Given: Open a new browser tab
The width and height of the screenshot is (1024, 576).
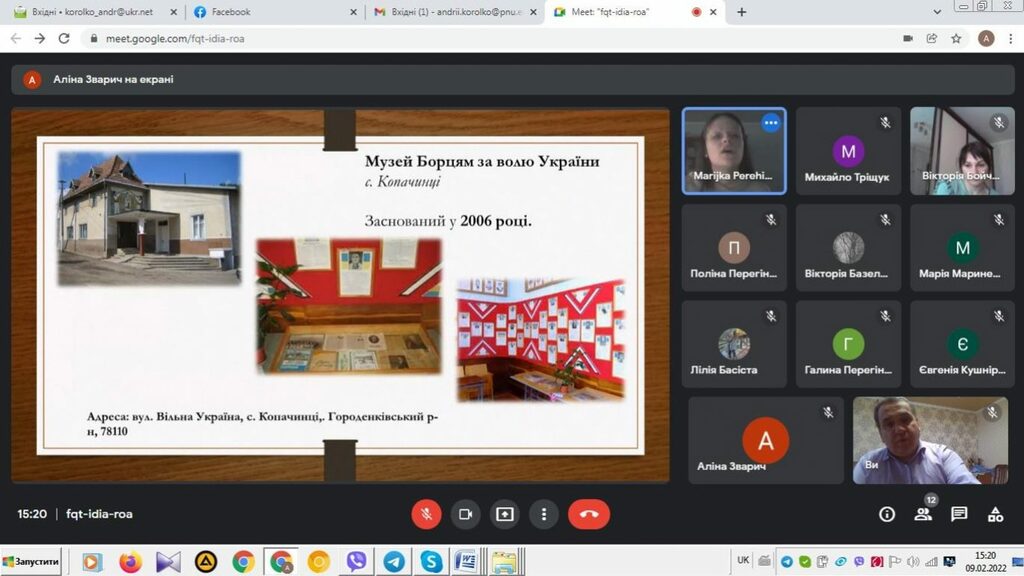Looking at the screenshot, I should coord(742,12).
